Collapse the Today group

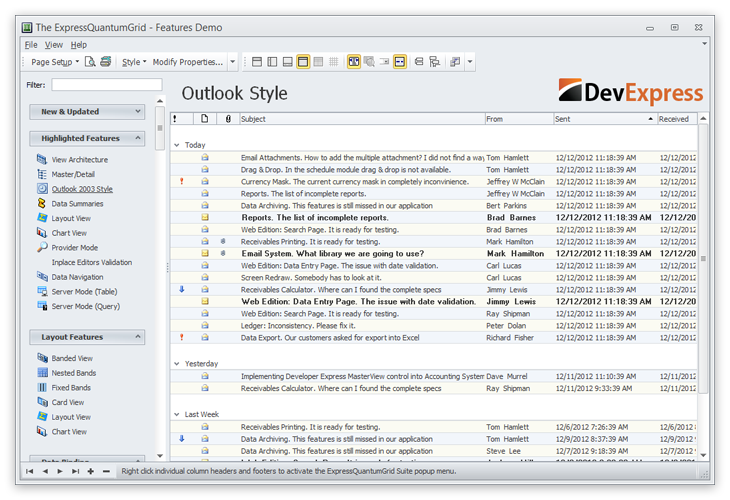(177, 145)
